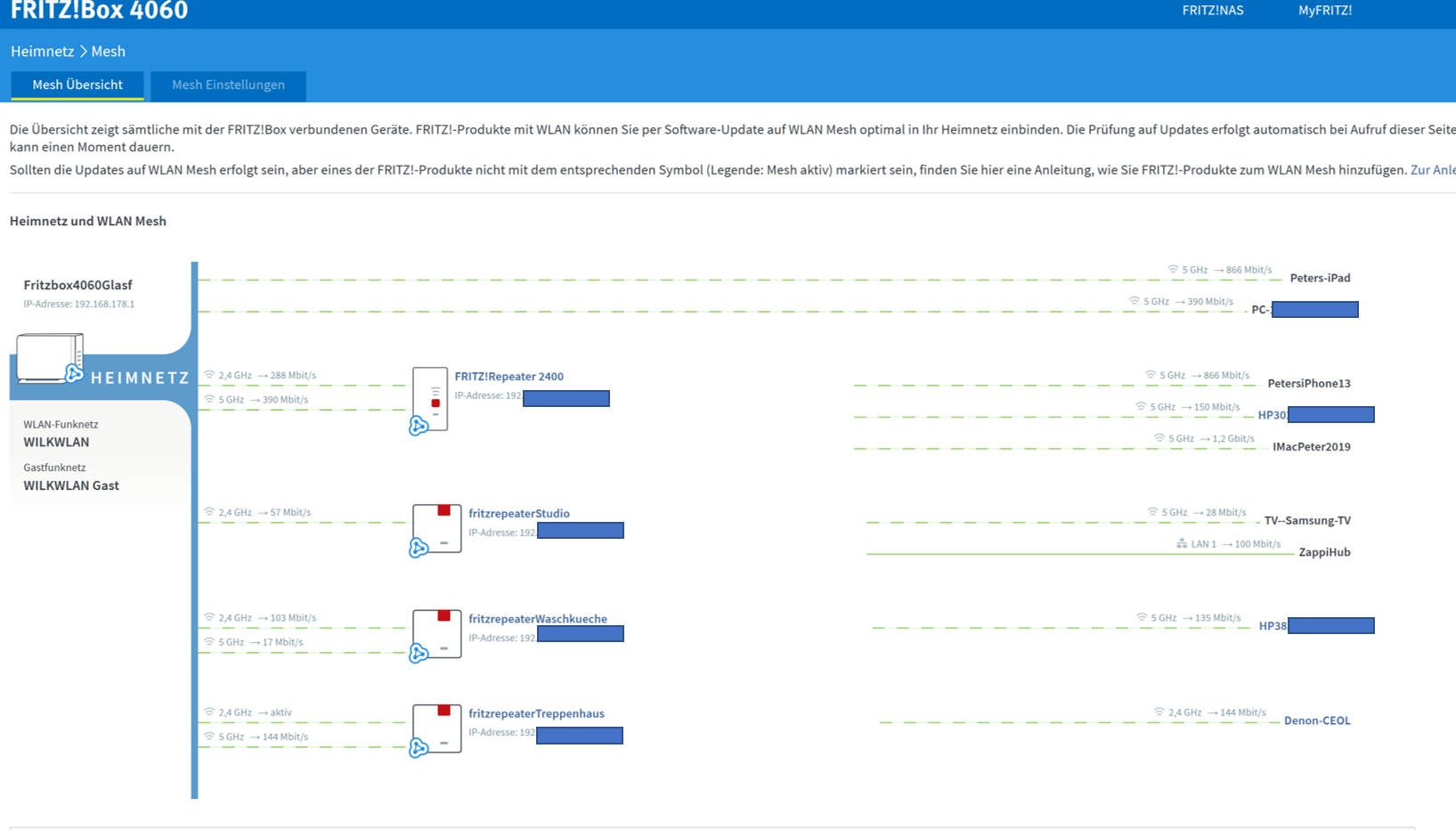Click Wi-Fi icon for TV--Samsung-TV connection

point(1152,512)
